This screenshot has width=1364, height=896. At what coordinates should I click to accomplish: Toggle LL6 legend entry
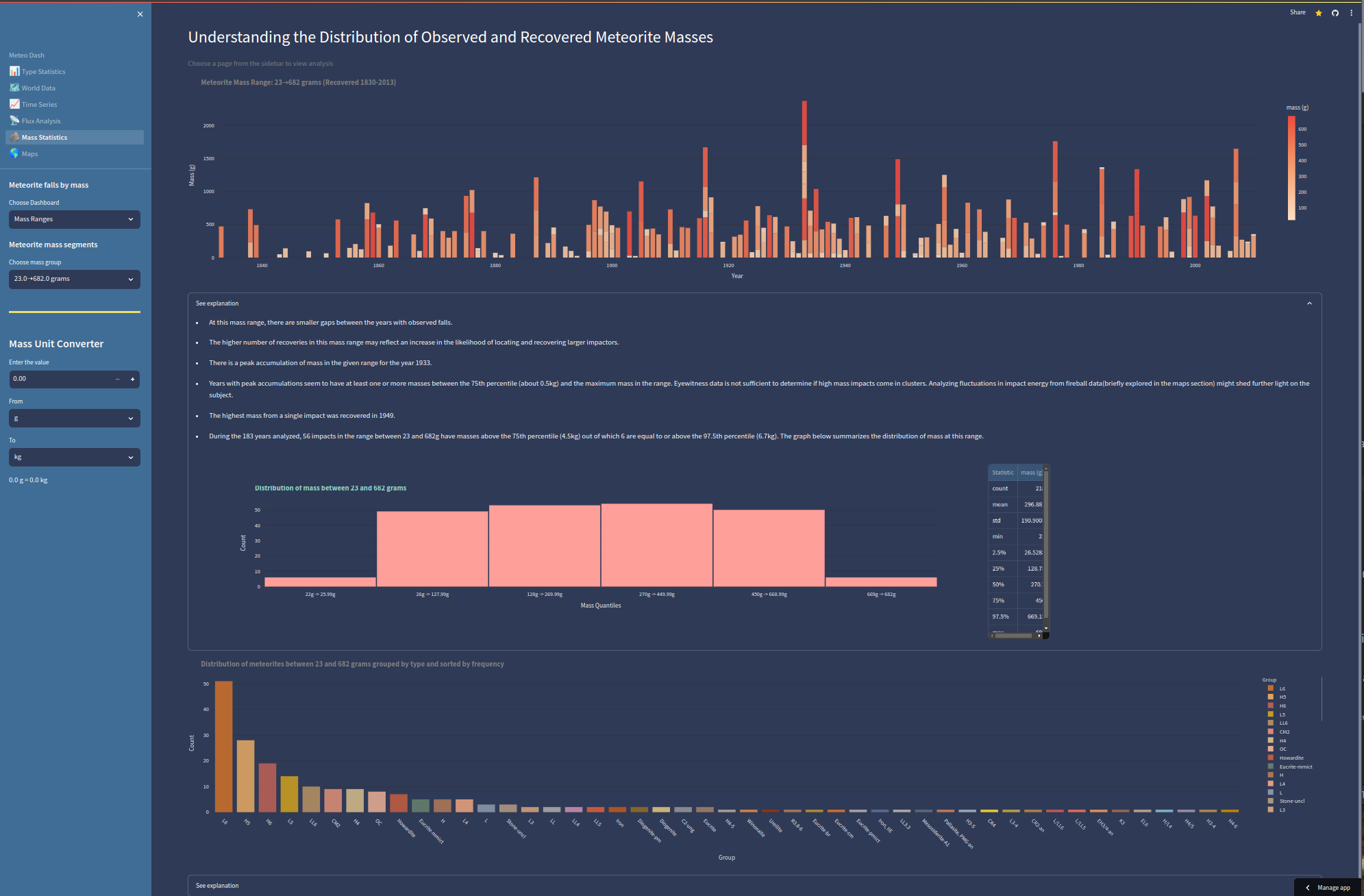(x=1278, y=723)
